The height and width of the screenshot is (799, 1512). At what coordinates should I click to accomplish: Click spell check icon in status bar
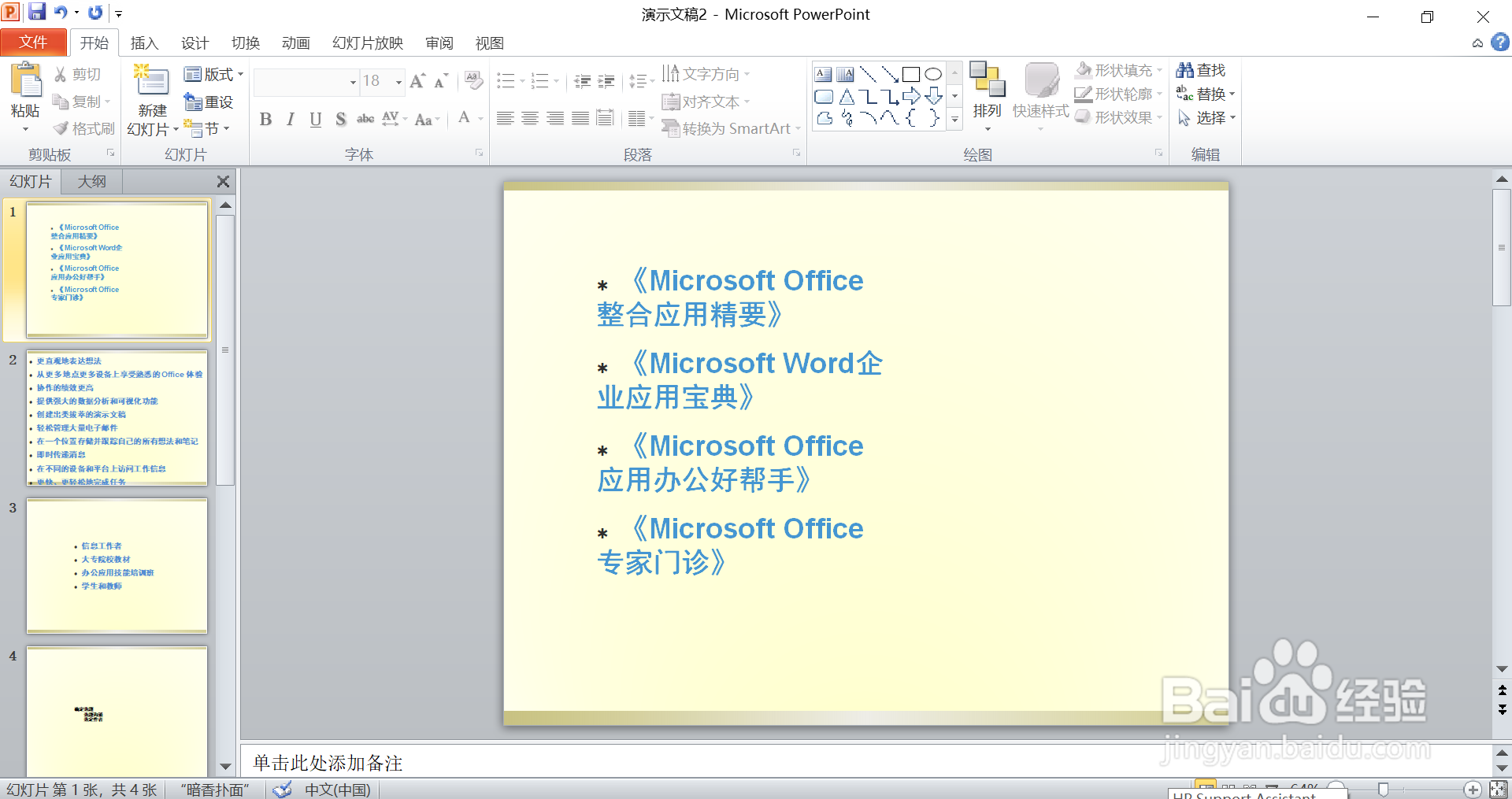pyautogui.click(x=281, y=789)
